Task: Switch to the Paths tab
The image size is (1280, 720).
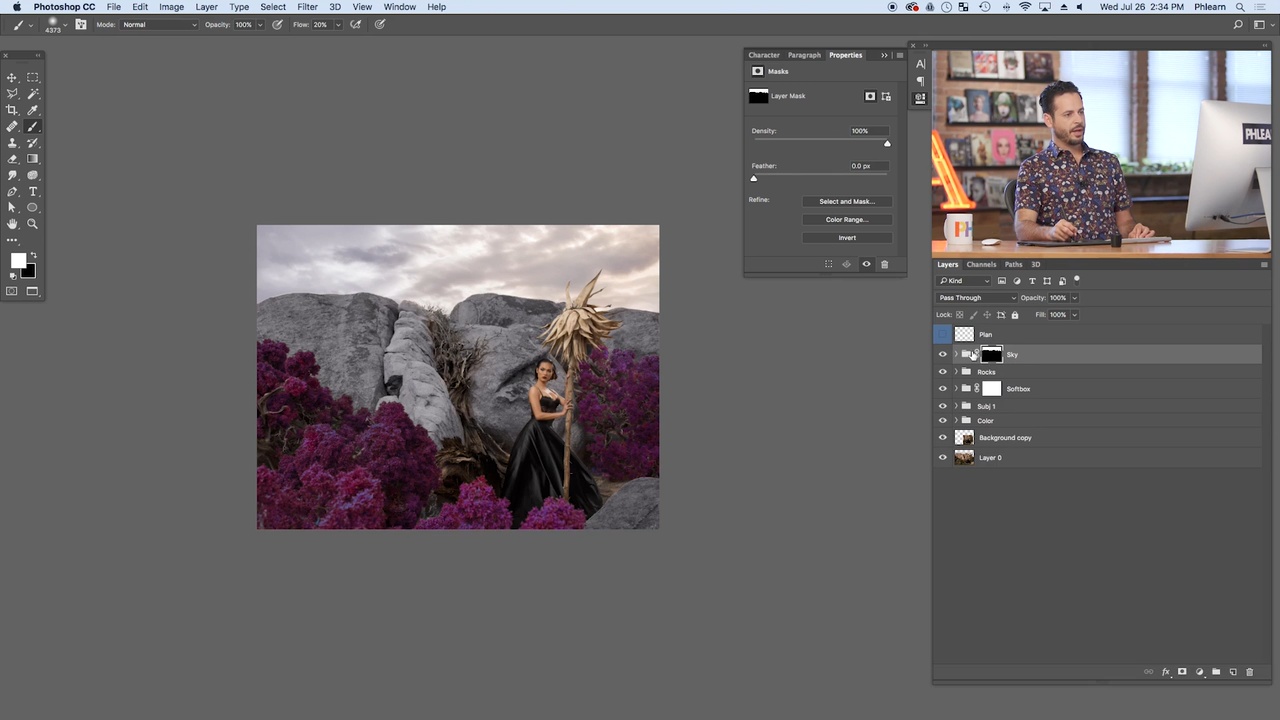Action: click(1013, 265)
